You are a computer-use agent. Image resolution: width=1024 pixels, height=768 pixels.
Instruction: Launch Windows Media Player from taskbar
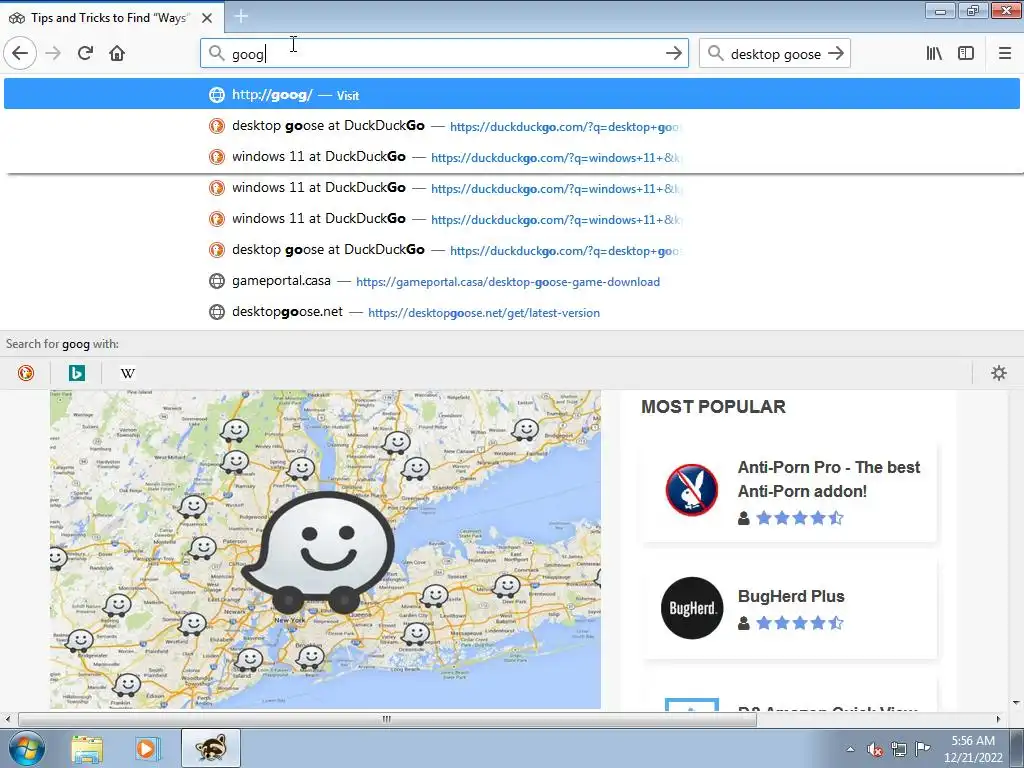[147, 749]
